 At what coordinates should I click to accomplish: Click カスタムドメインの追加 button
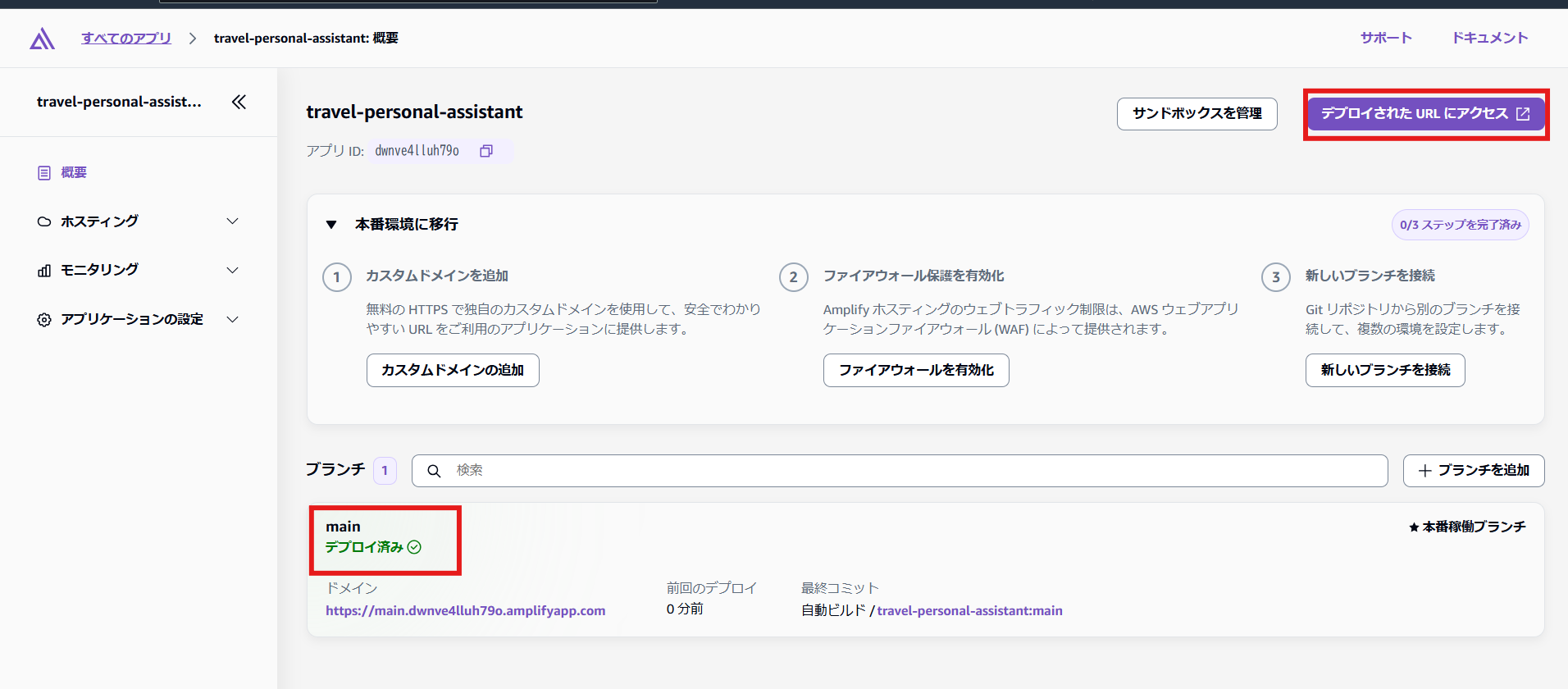click(x=453, y=370)
